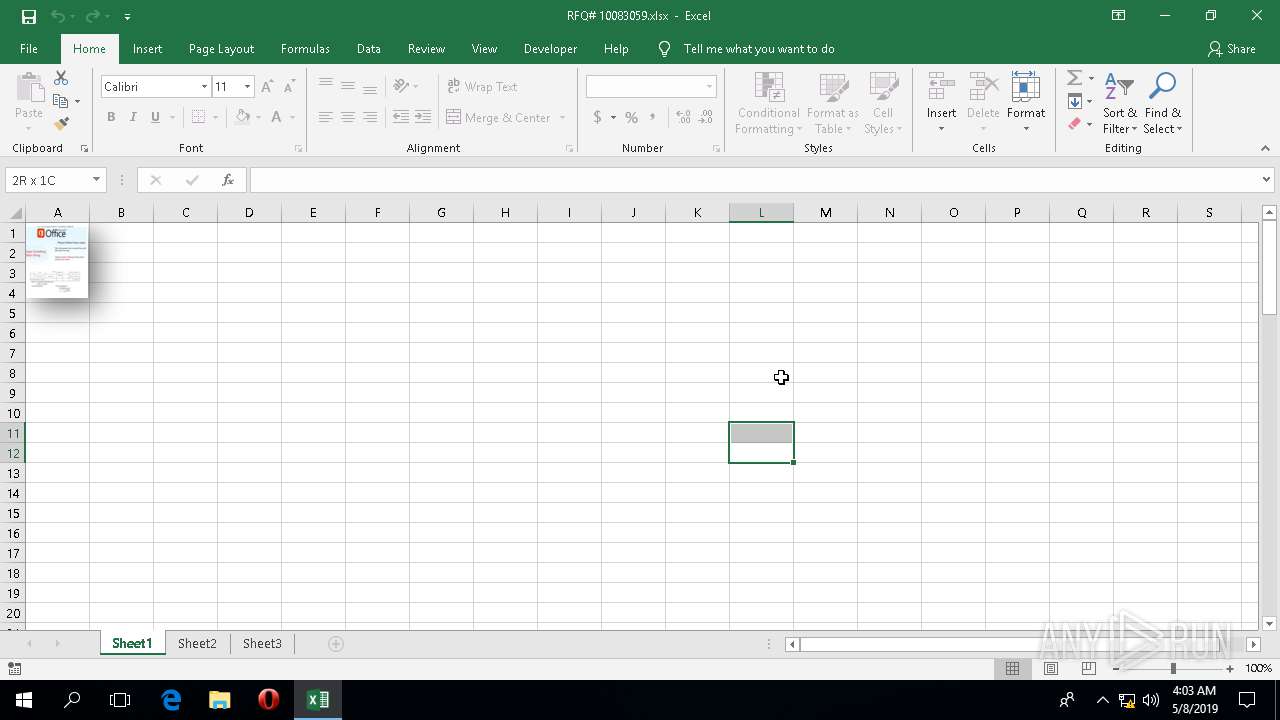Select the Format Painter brush
Viewport: 1280px width, 720px height.
click(61, 124)
